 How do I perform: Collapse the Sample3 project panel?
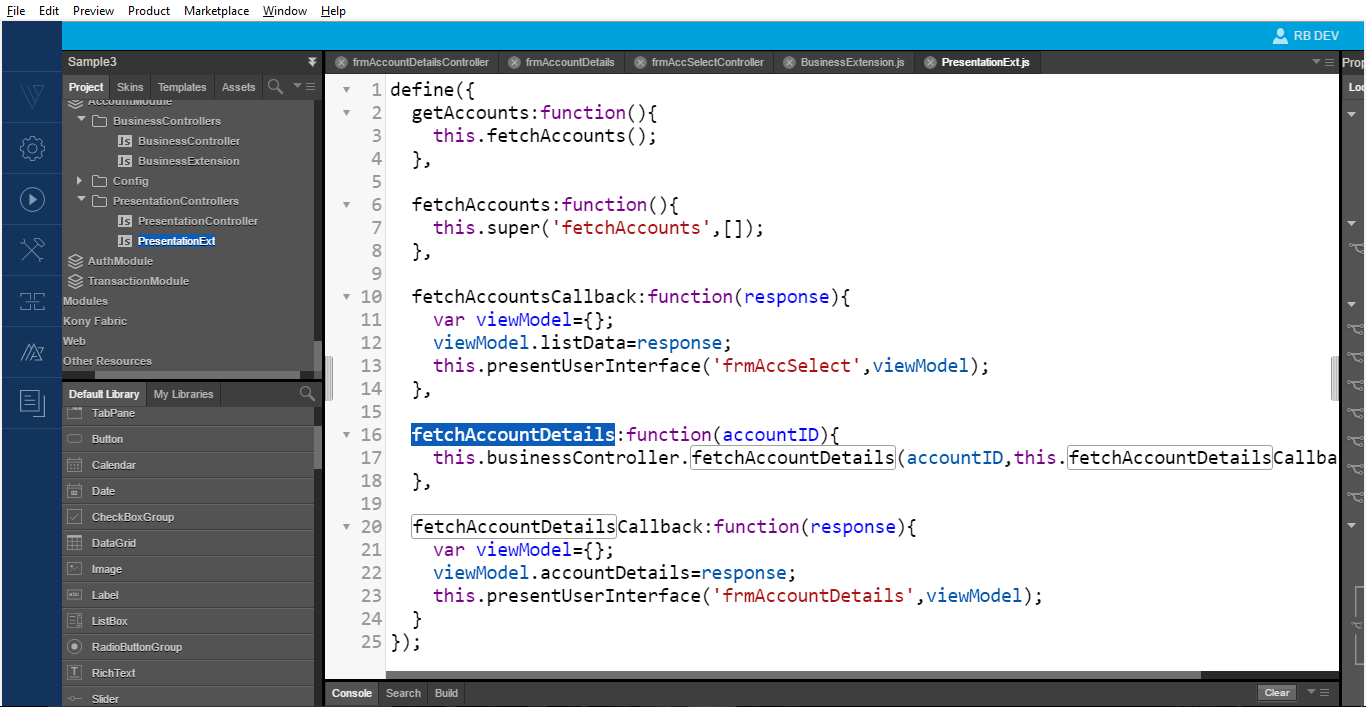312,62
